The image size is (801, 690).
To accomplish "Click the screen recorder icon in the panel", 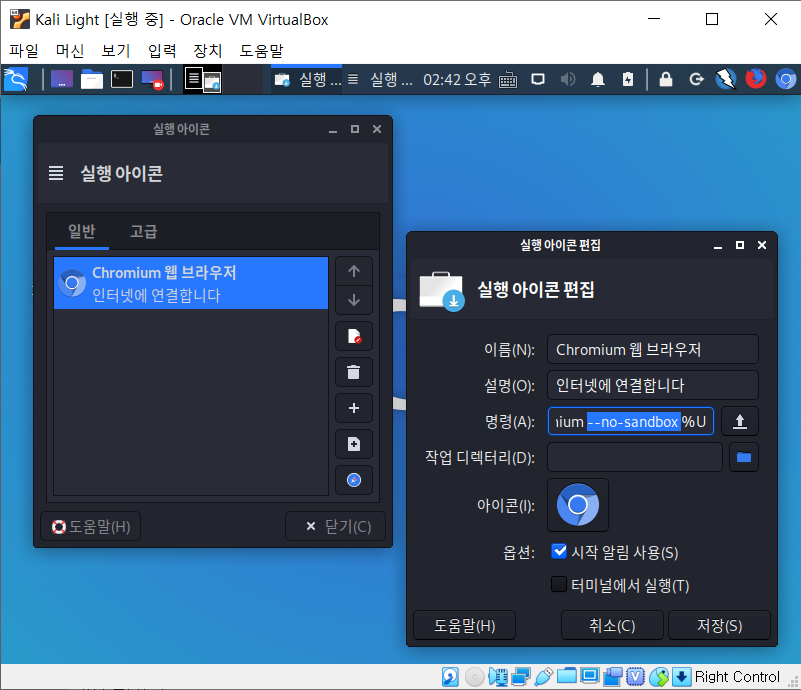I will pyautogui.click(x=152, y=80).
